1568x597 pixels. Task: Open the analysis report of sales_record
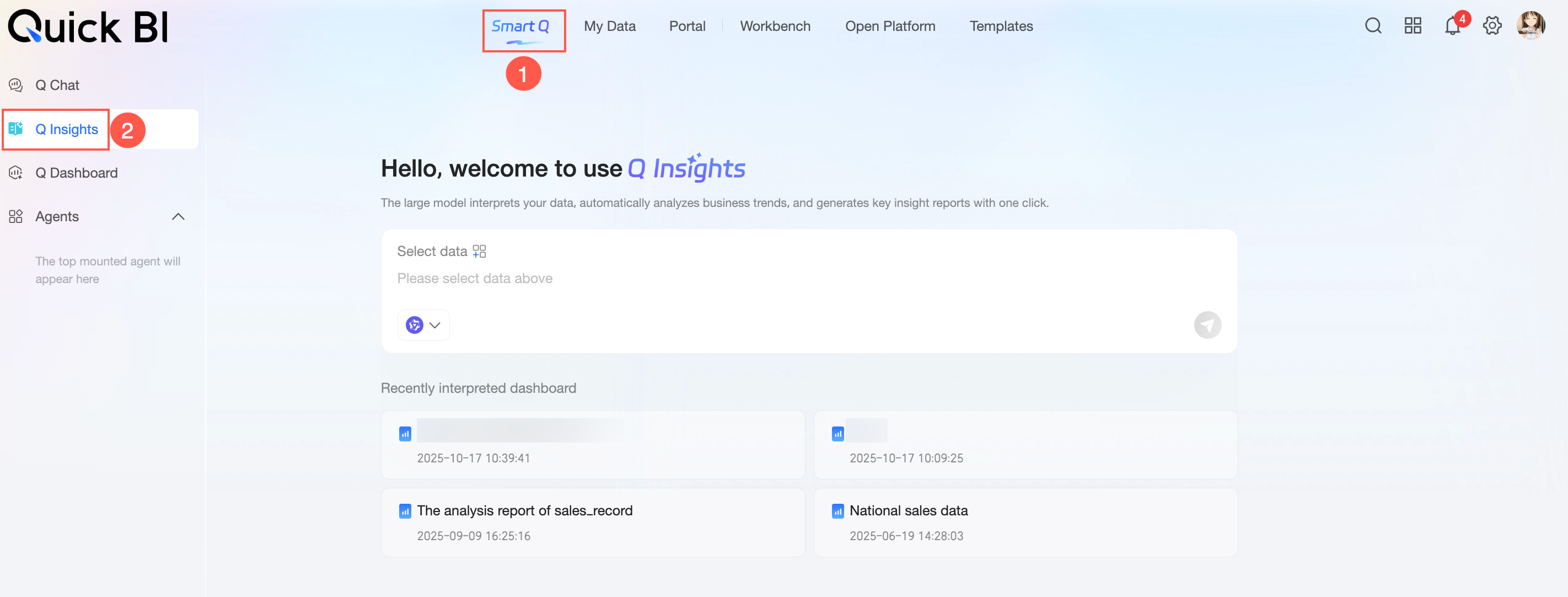[x=524, y=510]
